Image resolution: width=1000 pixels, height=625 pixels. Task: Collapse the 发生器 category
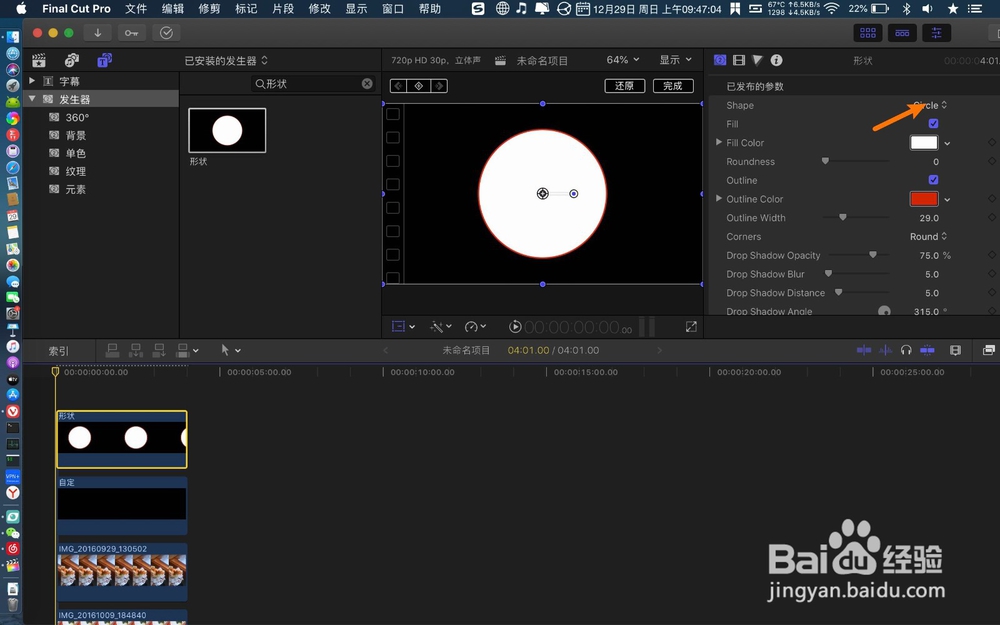pyautogui.click(x=32, y=99)
